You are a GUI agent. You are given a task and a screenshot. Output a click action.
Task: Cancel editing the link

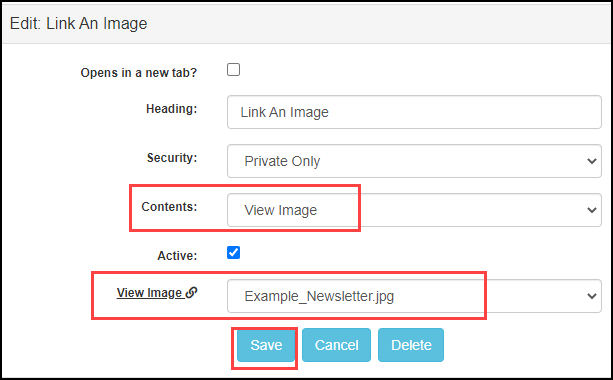tap(336, 345)
